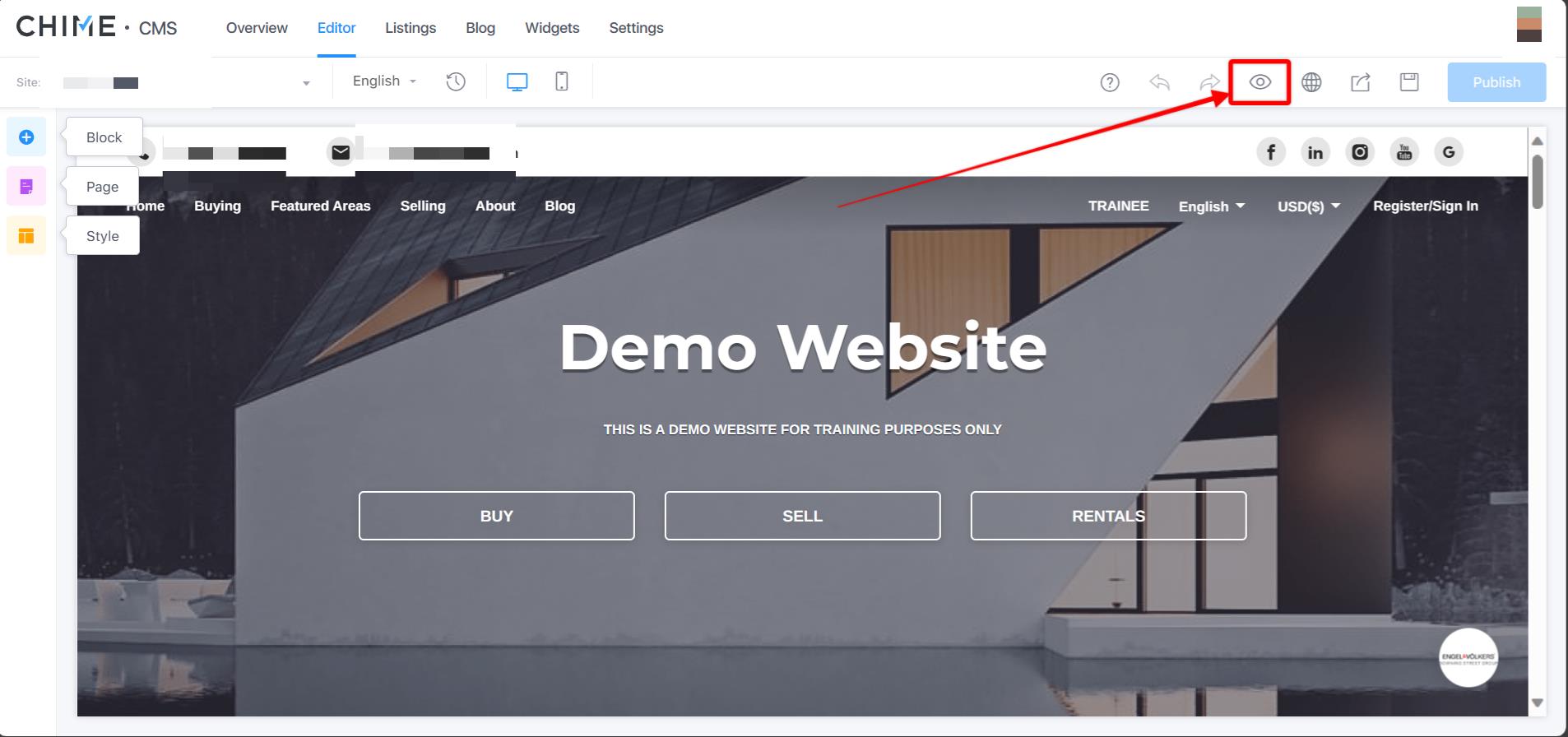Undo the last edit

point(1160,82)
